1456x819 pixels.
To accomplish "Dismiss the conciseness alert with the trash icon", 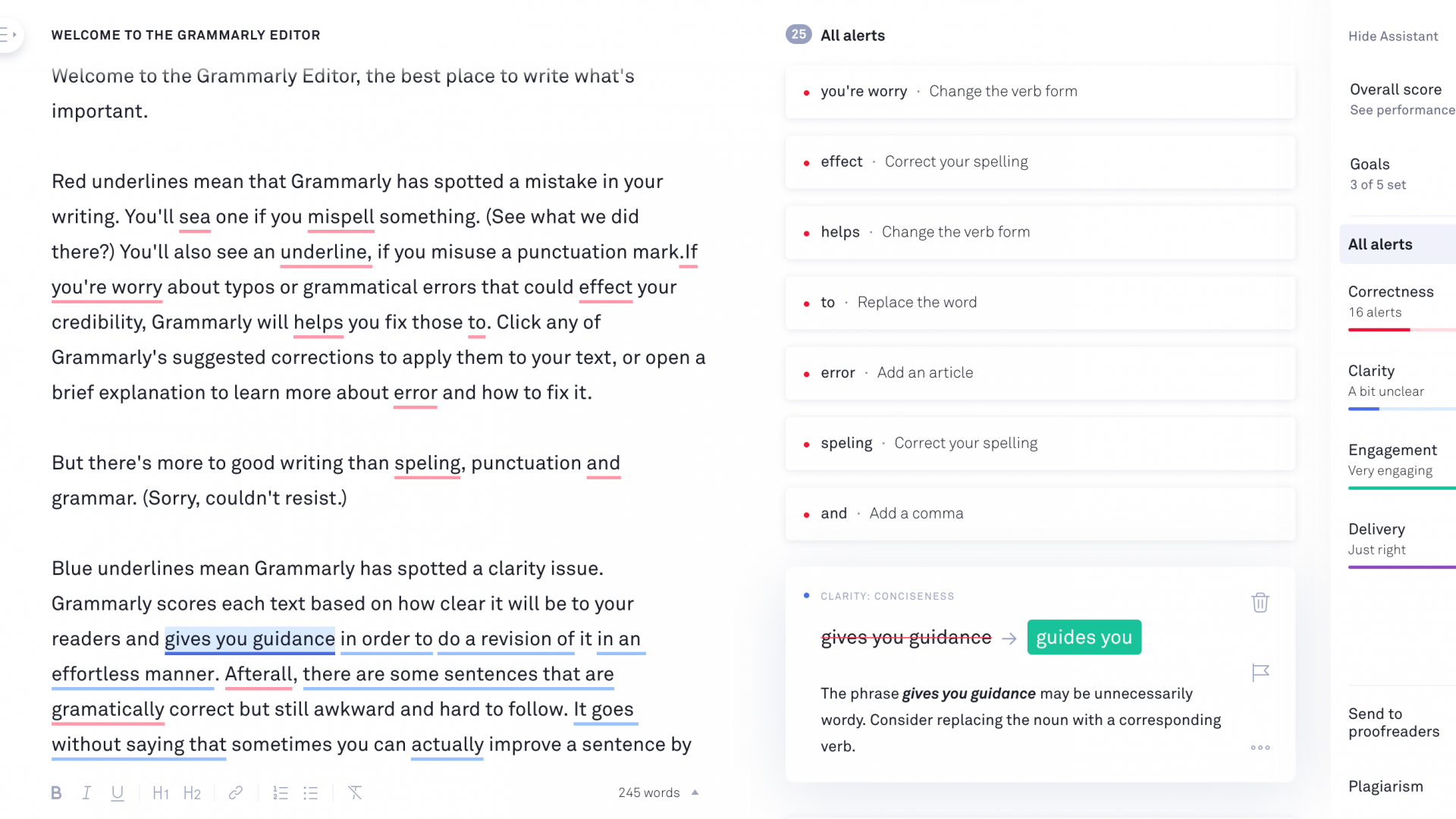I will coord(1260,602).
